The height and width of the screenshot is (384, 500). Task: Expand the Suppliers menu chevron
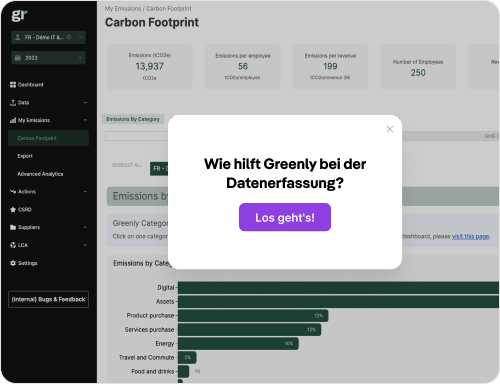coord(85,227)
